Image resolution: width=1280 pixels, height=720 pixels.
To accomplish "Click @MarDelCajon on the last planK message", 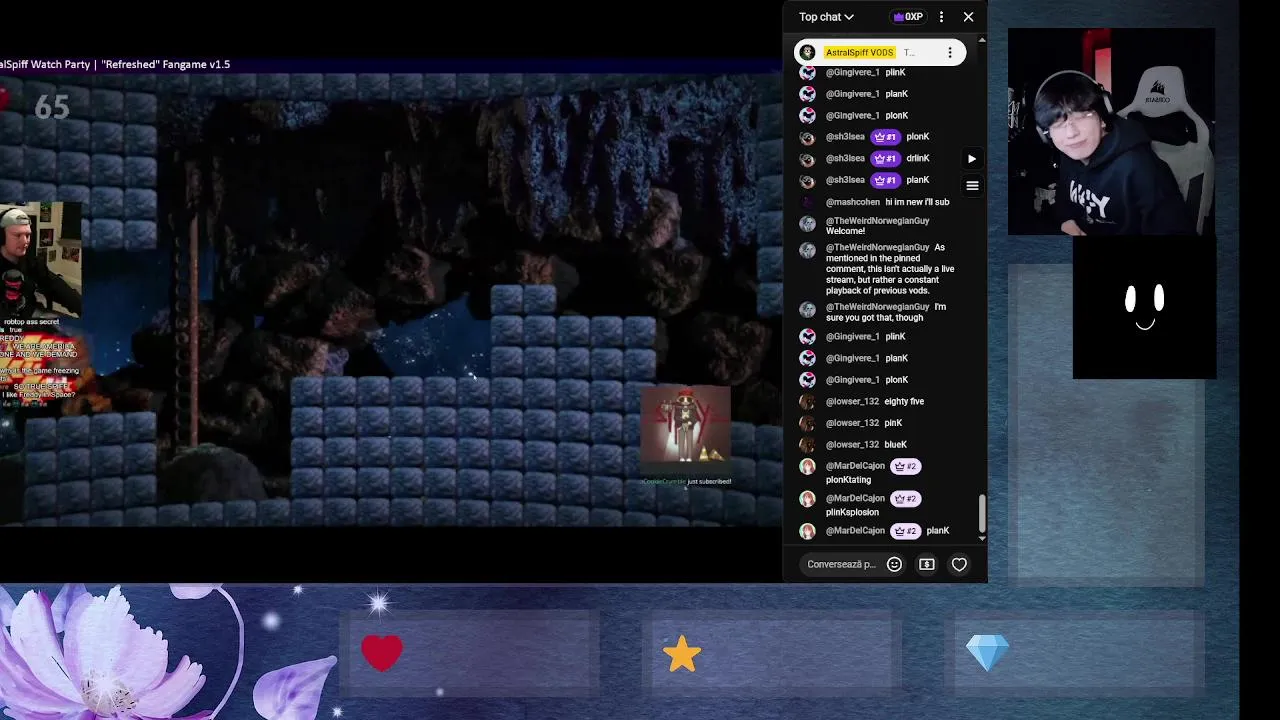I will coord(855,531).
